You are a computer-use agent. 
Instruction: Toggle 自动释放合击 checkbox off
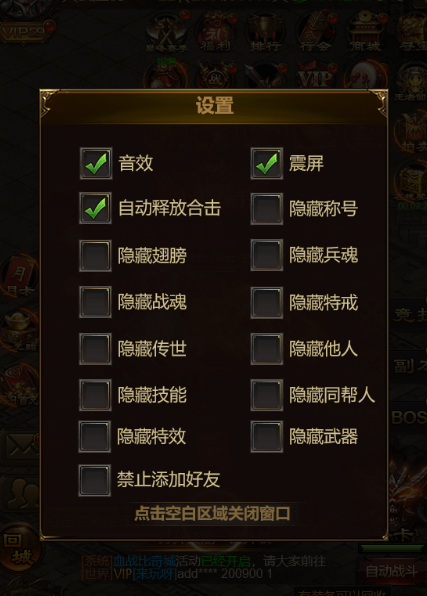pyautogui.click(x=95, y=208)
